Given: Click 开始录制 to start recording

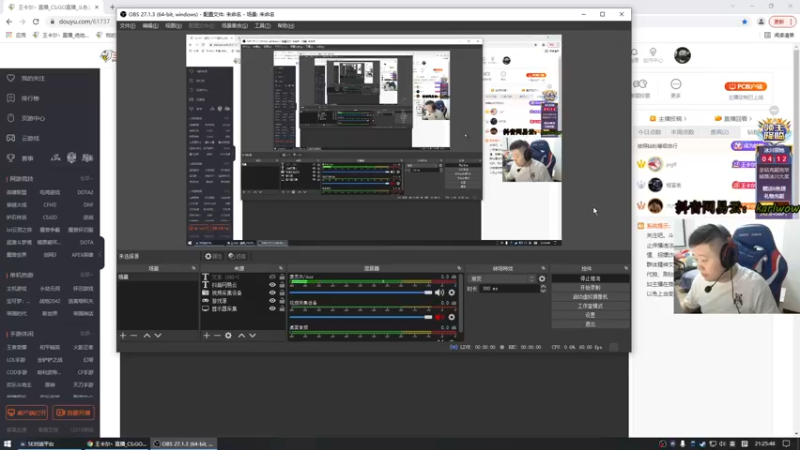Looking at the screenshot, I should 590,288.
